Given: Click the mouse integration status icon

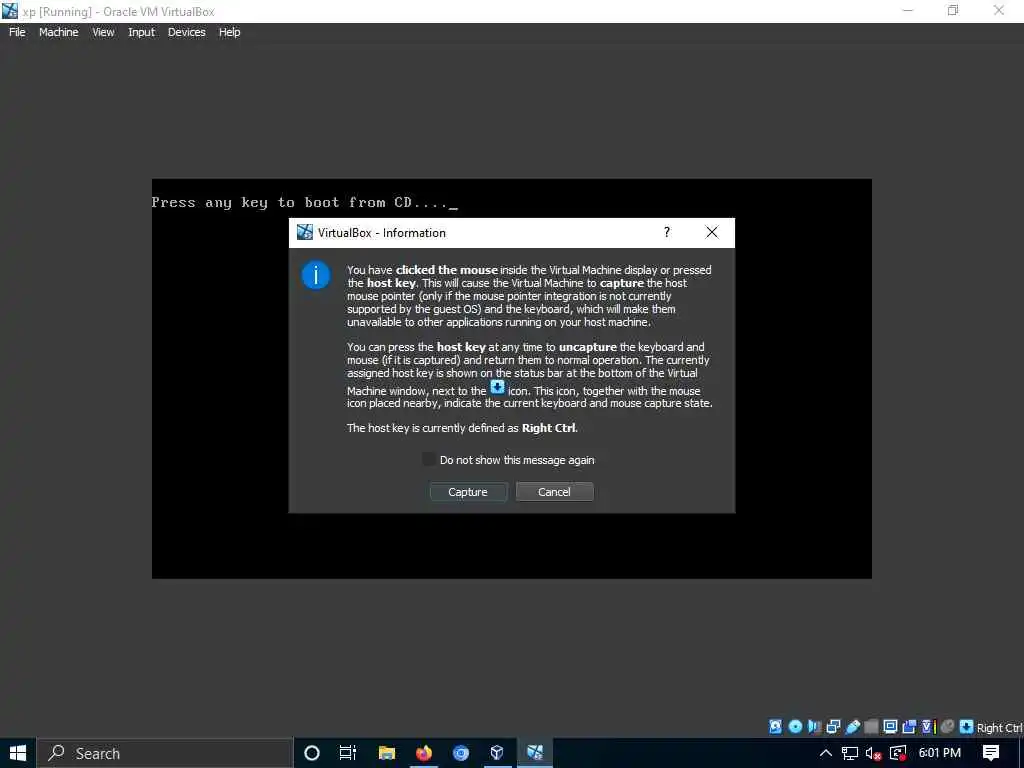Looking at the screenshot, I should [948, 727].
